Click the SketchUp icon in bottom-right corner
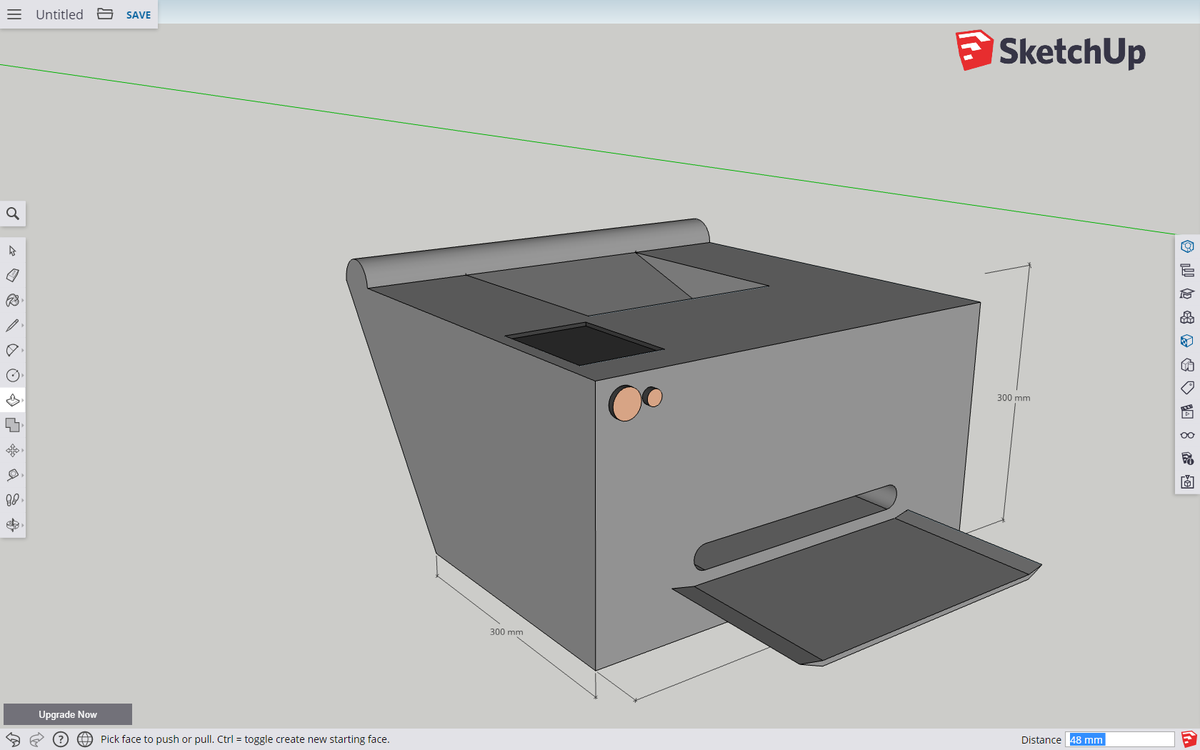The width and height of the screenshot is (1200, 750). click(x=1188, y=739)
